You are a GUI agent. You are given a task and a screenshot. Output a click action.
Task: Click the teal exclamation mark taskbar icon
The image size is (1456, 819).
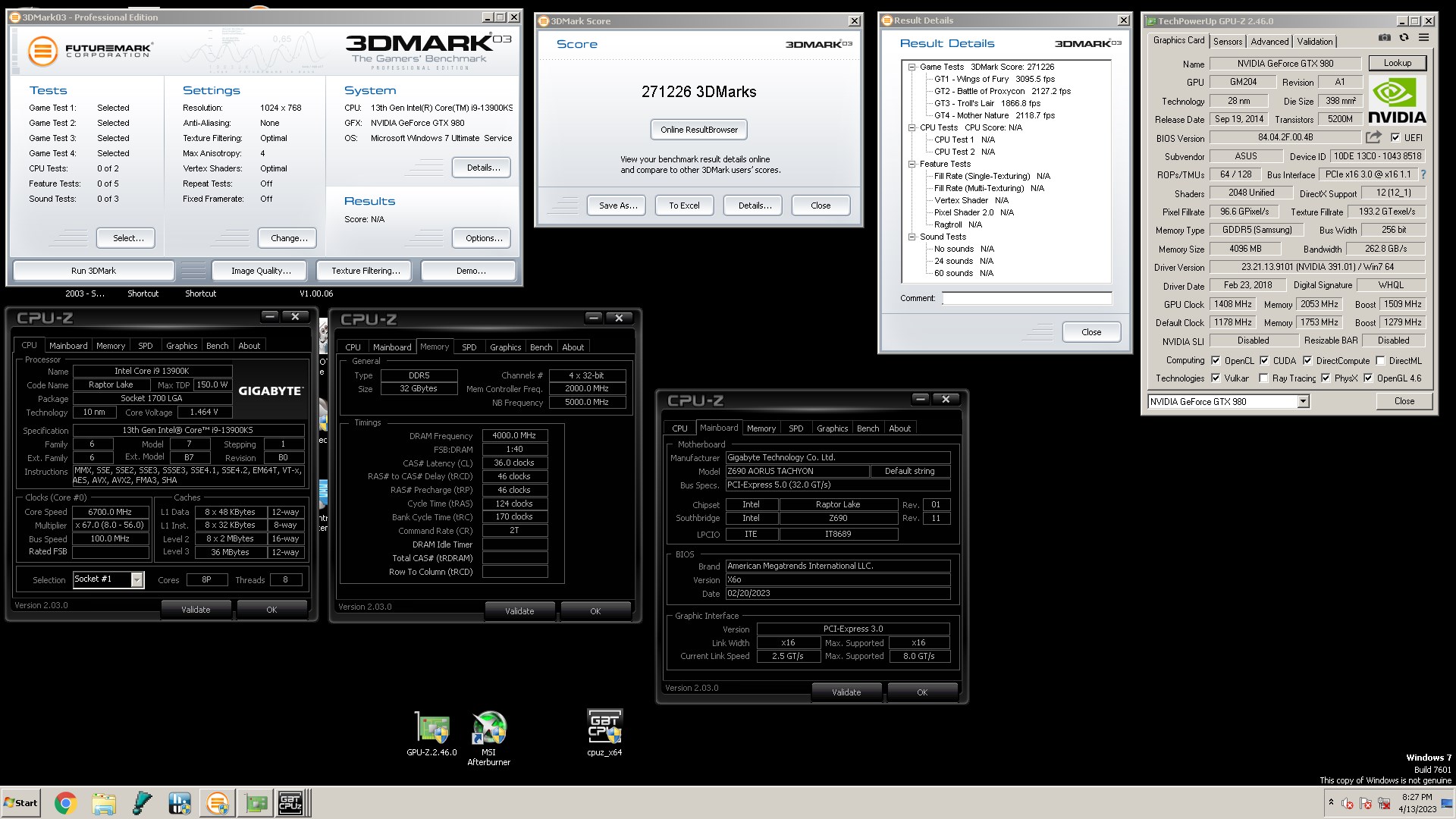[142, 803]
